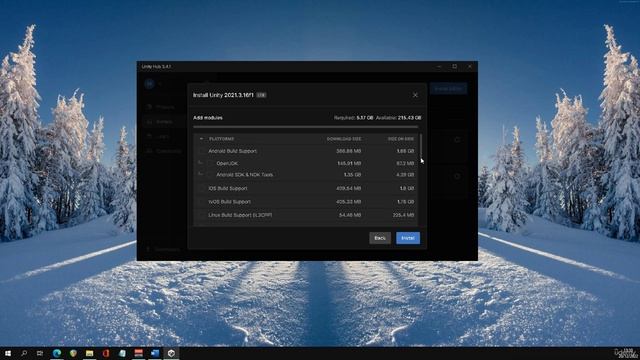The image size is (640, 360).
Task: Click the Download Size column header
Action: click(x=344, y=139)
